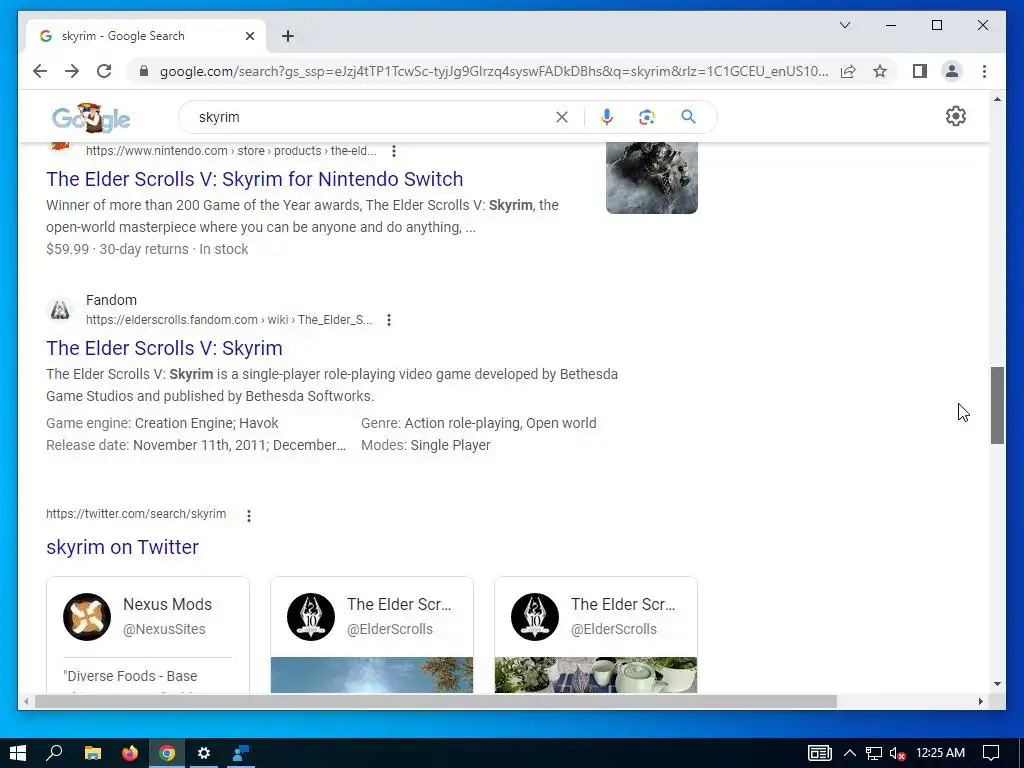
Task: Open more options for Twitter result
Action: click(x=249, y=516)
